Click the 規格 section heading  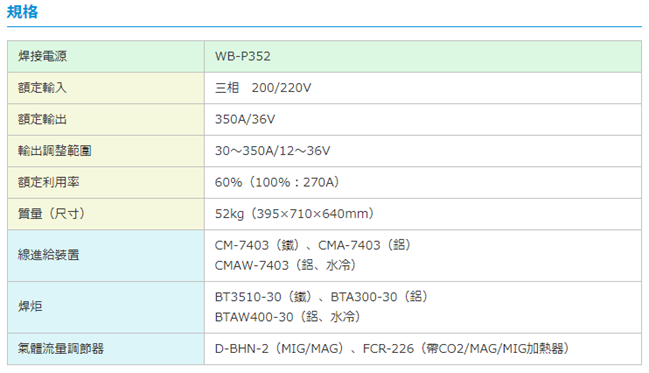22,12
